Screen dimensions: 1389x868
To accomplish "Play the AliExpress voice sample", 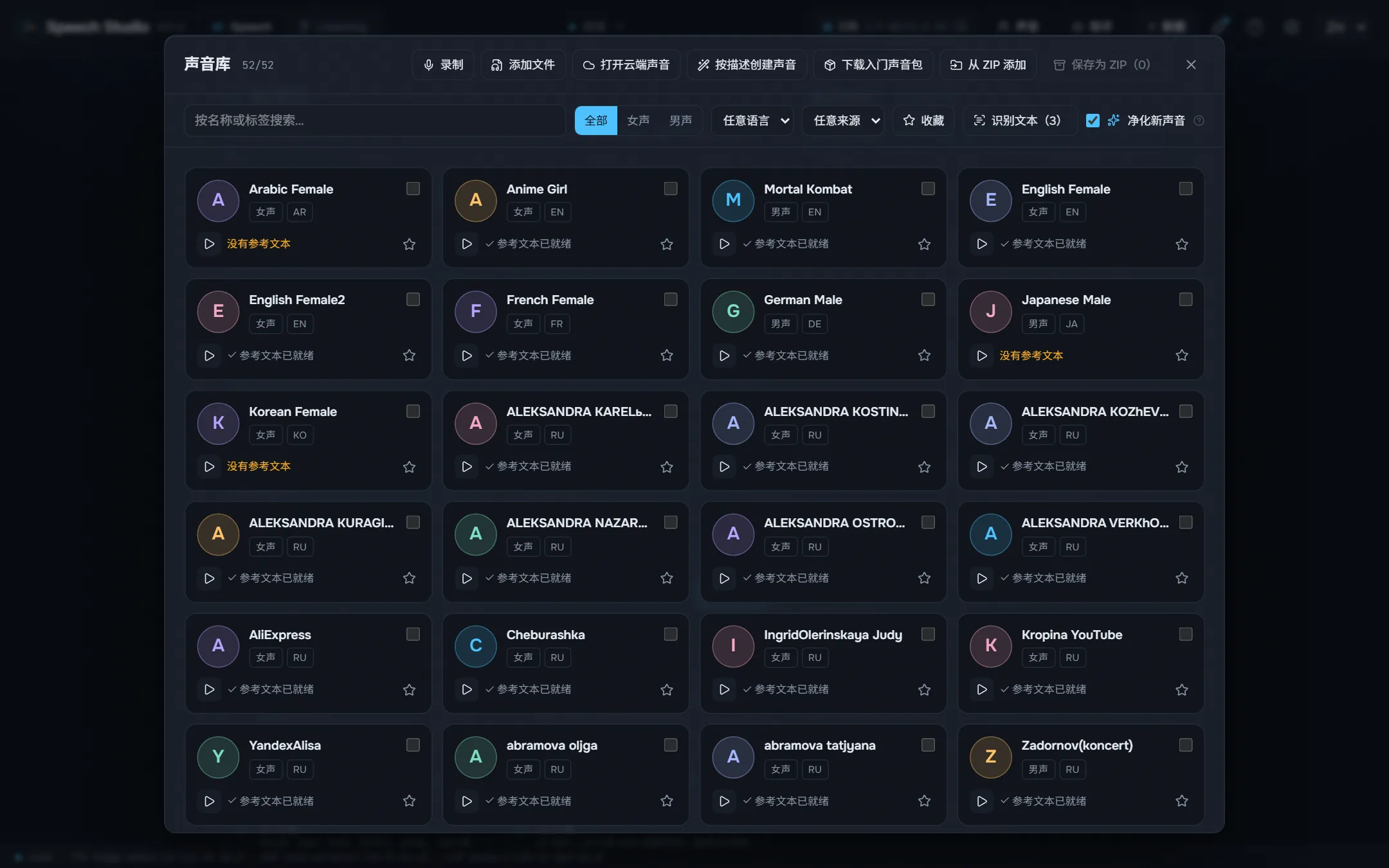I will coord(209,689).
